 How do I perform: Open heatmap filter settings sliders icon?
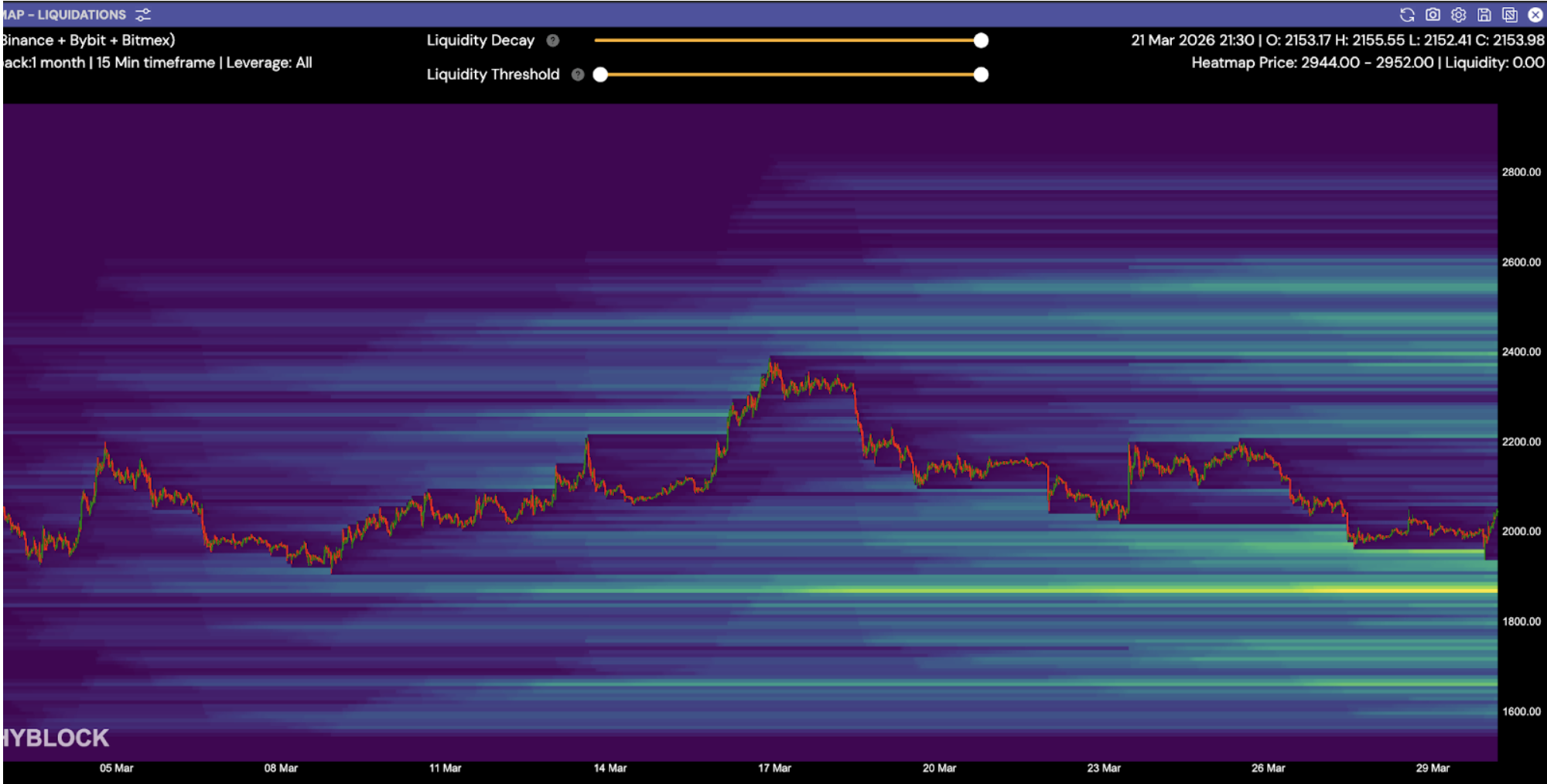click(143, 15)
